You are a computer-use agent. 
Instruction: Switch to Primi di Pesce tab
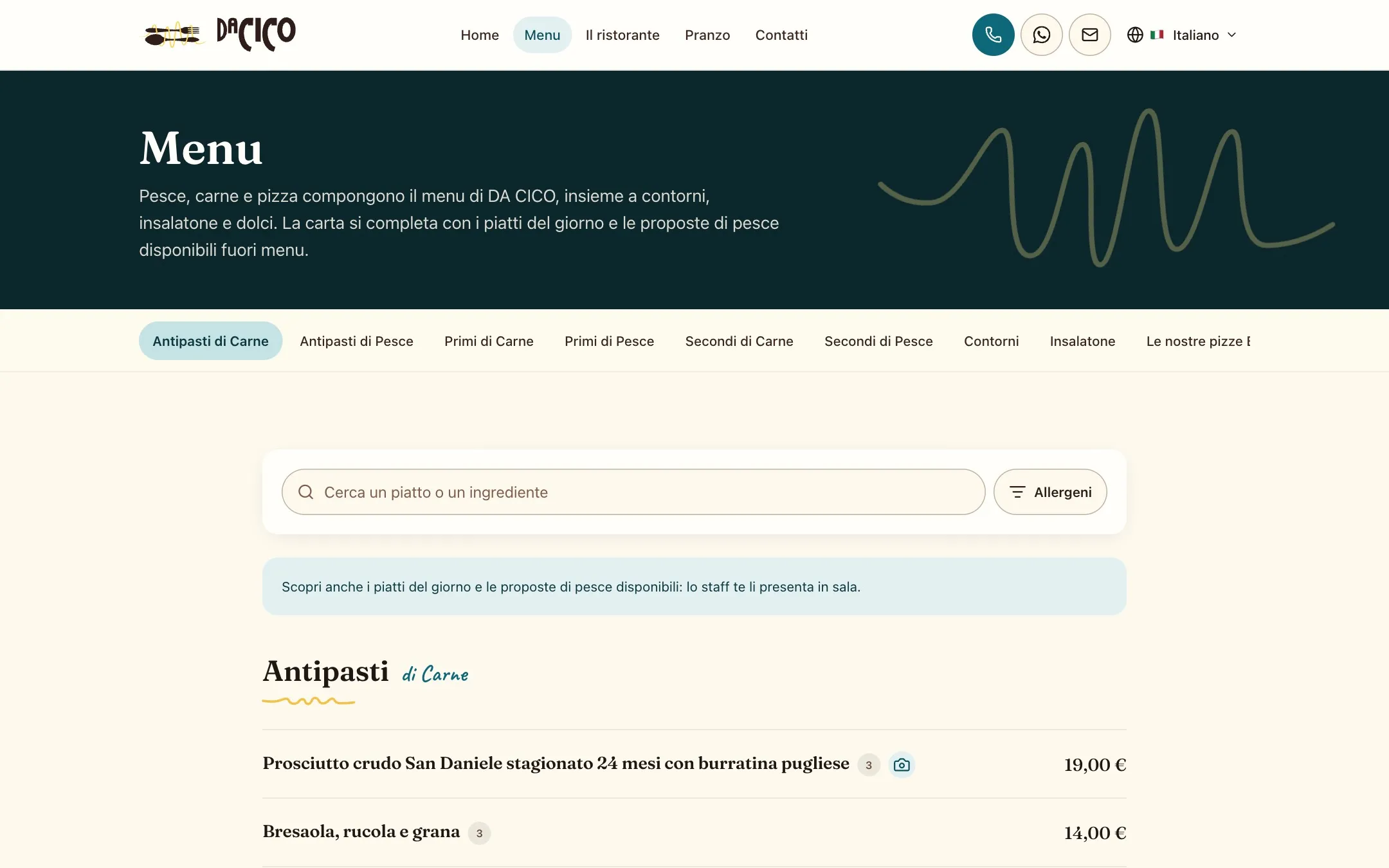point(609,341)
